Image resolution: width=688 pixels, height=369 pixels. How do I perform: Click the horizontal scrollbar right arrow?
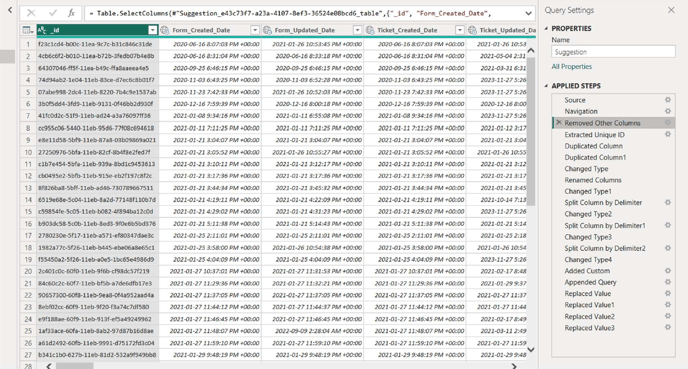514,366
